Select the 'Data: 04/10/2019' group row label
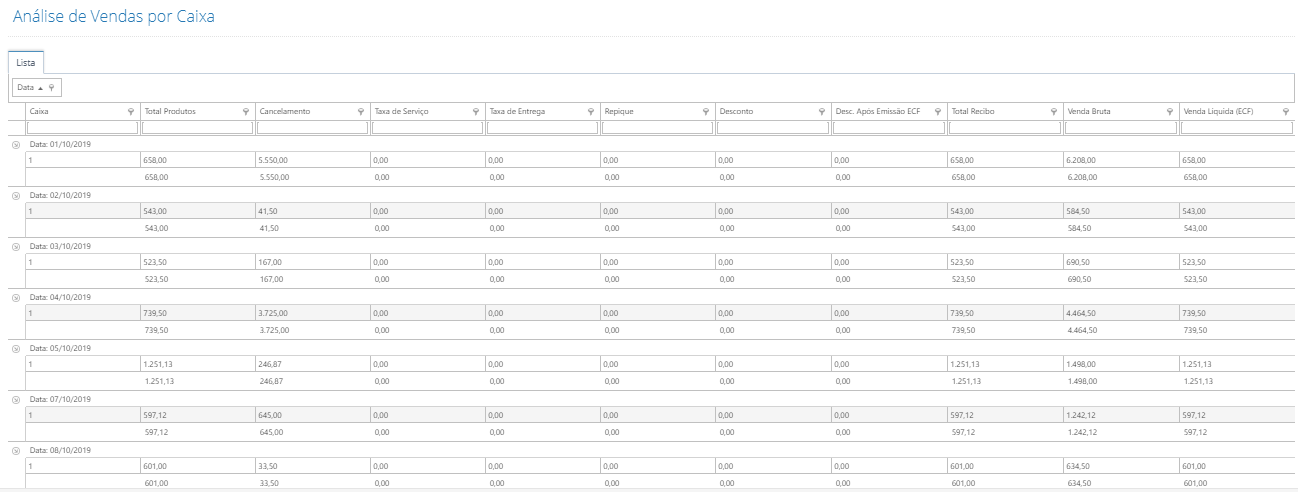Screen dimensions: 1298x492 pos(60,297)
